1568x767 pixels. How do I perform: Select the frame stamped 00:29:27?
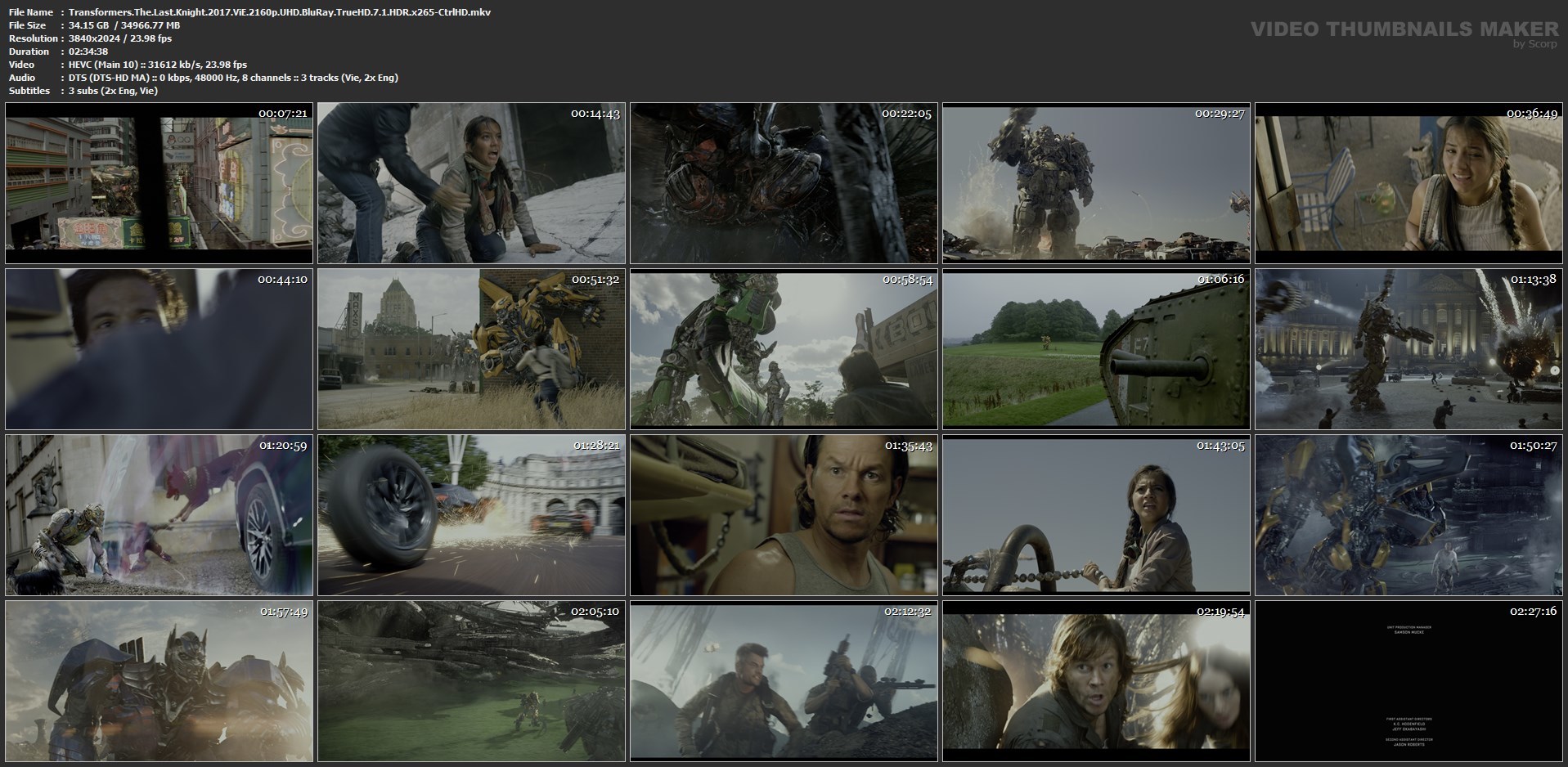coord(1096,183)
